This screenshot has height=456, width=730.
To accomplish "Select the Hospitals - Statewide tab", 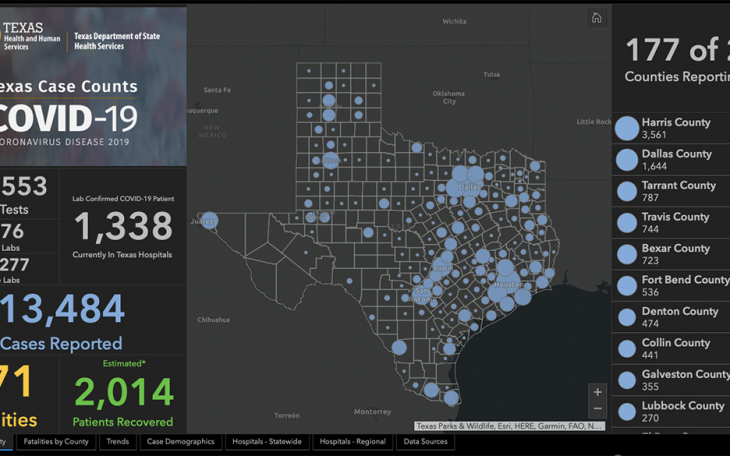I will [x=267, y=441].
